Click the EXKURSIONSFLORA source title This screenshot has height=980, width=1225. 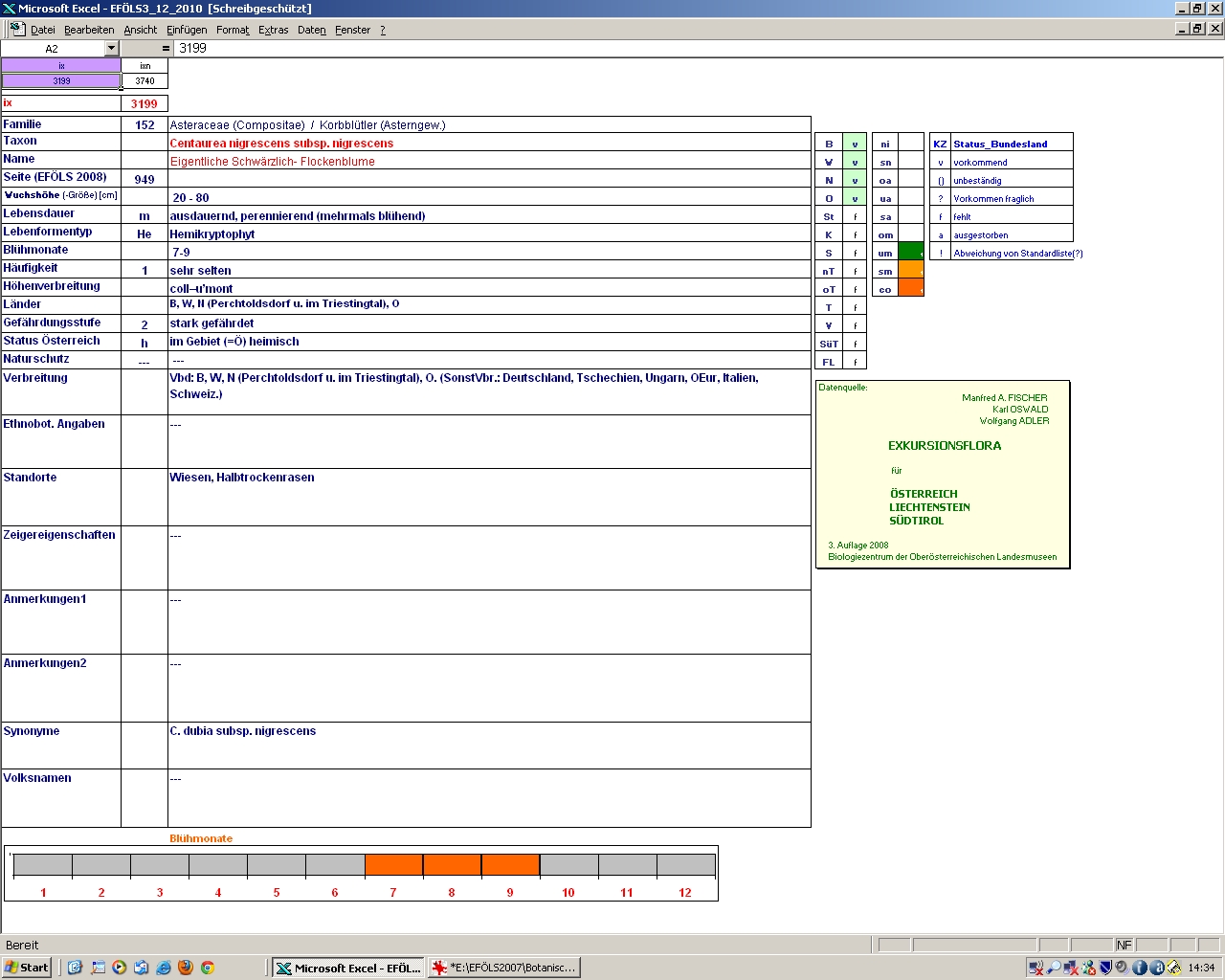coord(945,445)
